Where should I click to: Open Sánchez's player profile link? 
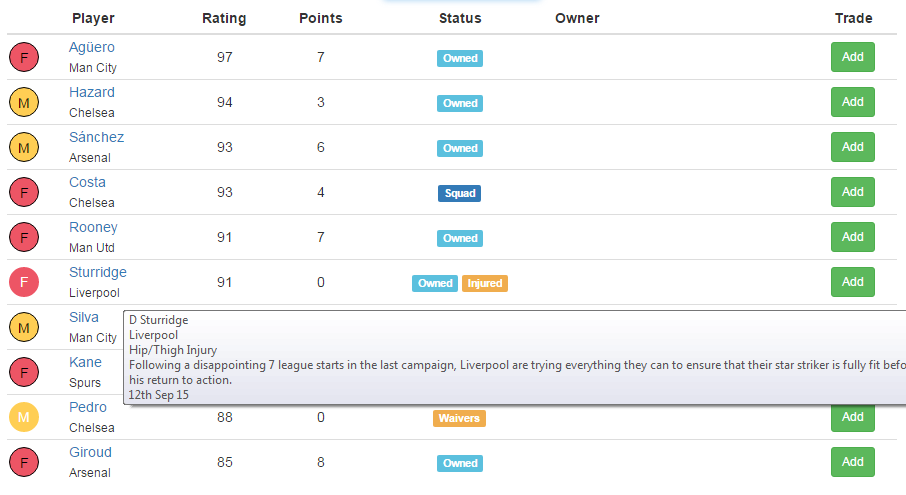96,137
